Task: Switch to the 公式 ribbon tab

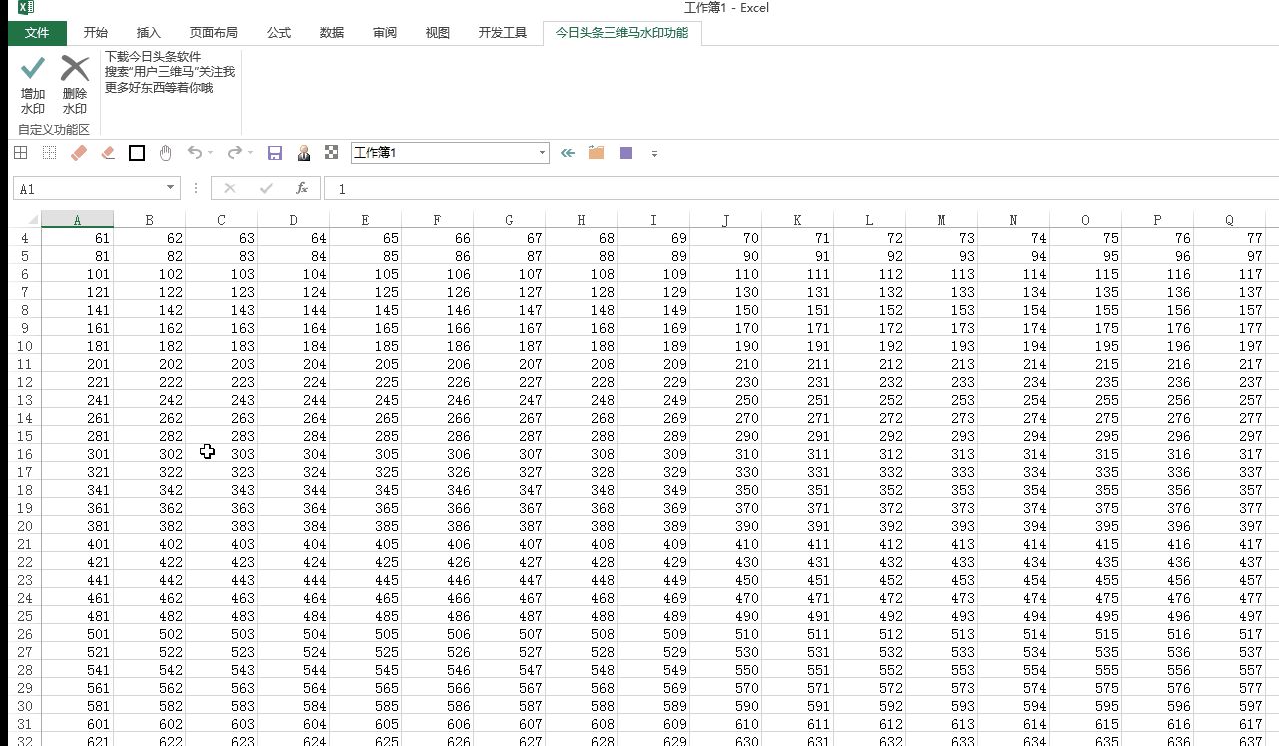Action: click(279, 33)
